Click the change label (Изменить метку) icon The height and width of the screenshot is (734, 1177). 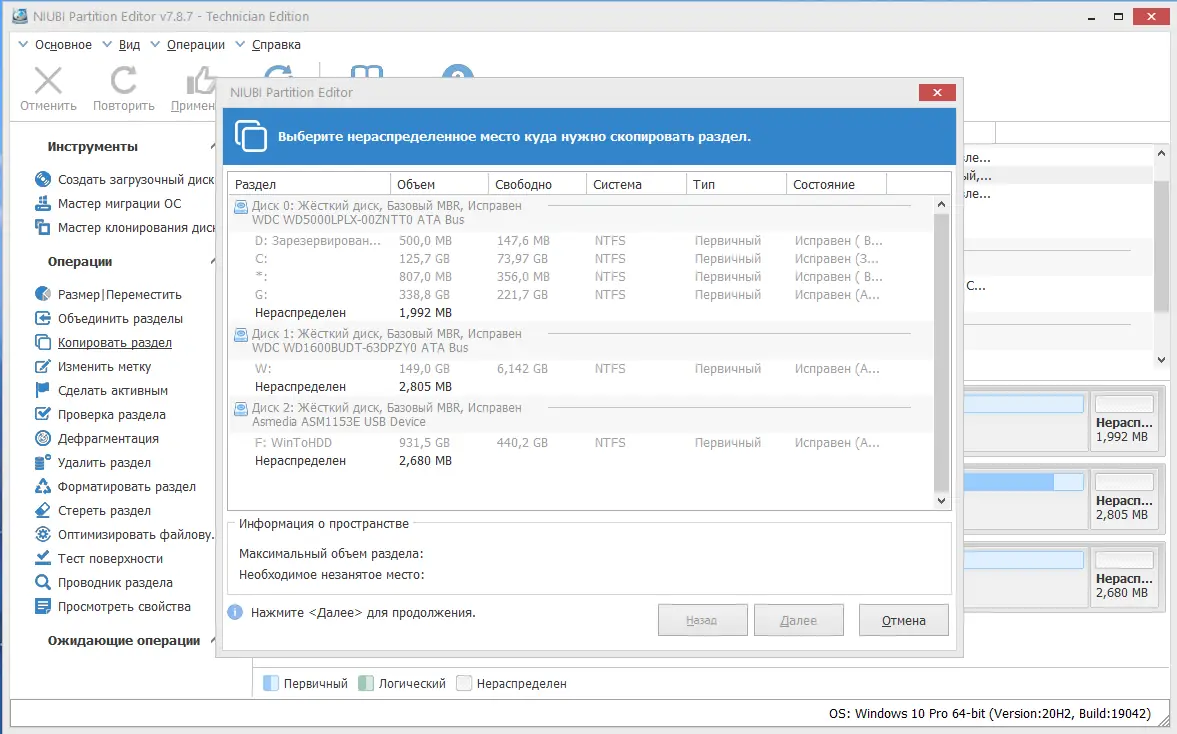coord(43,366)
